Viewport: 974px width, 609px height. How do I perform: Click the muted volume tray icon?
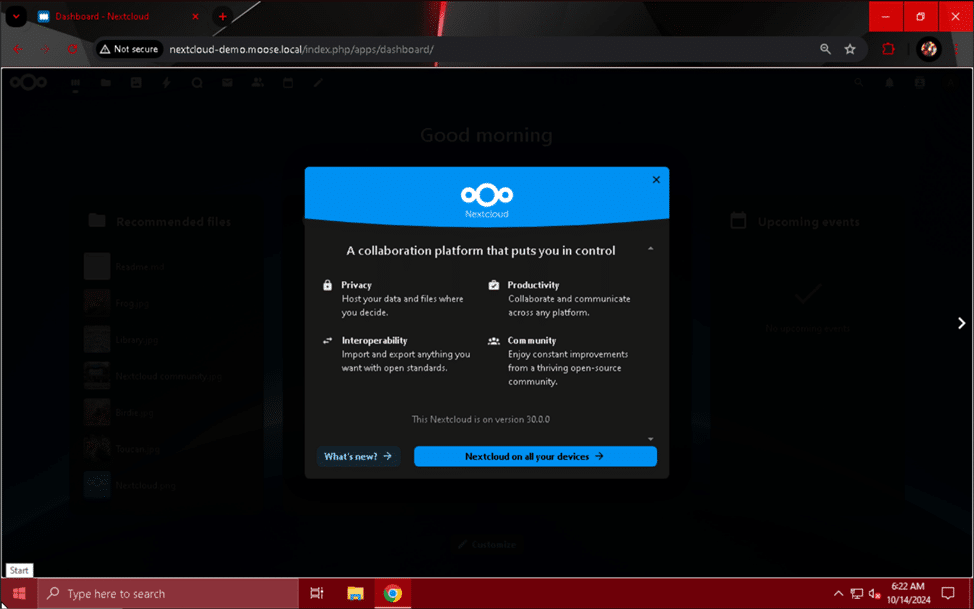coord(875,593)
